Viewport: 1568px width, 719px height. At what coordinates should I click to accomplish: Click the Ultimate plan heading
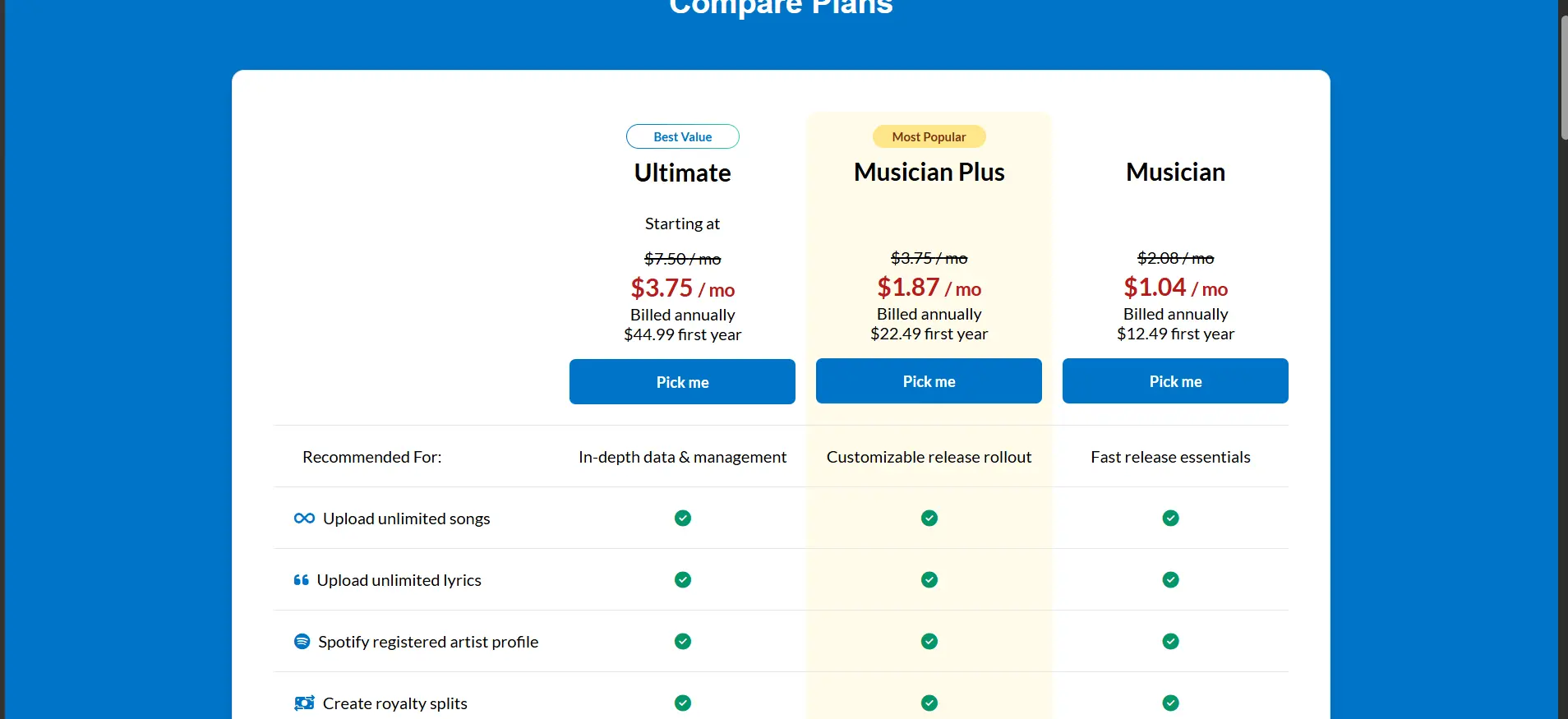point(682,173)
